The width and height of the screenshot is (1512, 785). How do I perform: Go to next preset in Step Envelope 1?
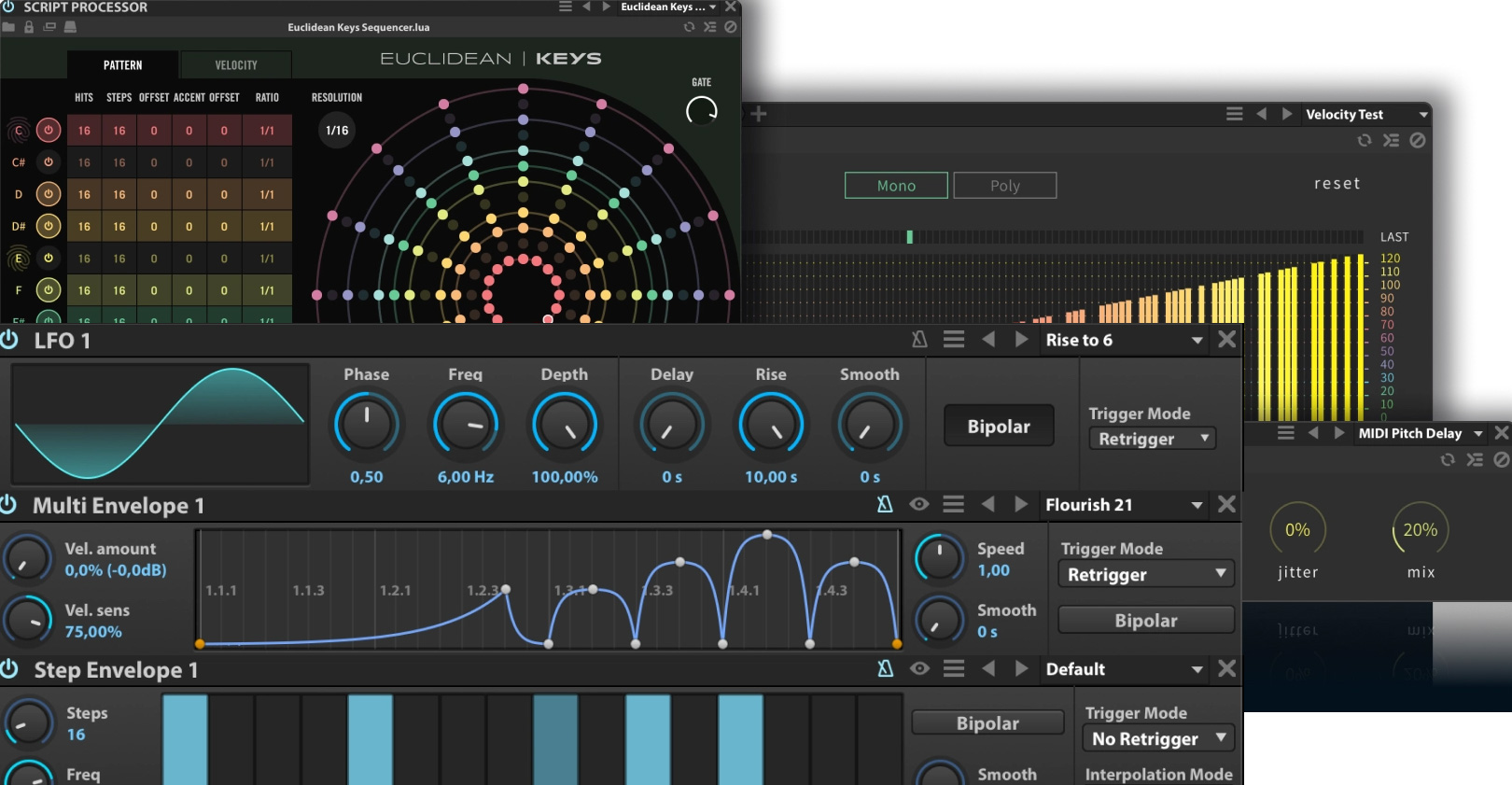coord(1021,668)
